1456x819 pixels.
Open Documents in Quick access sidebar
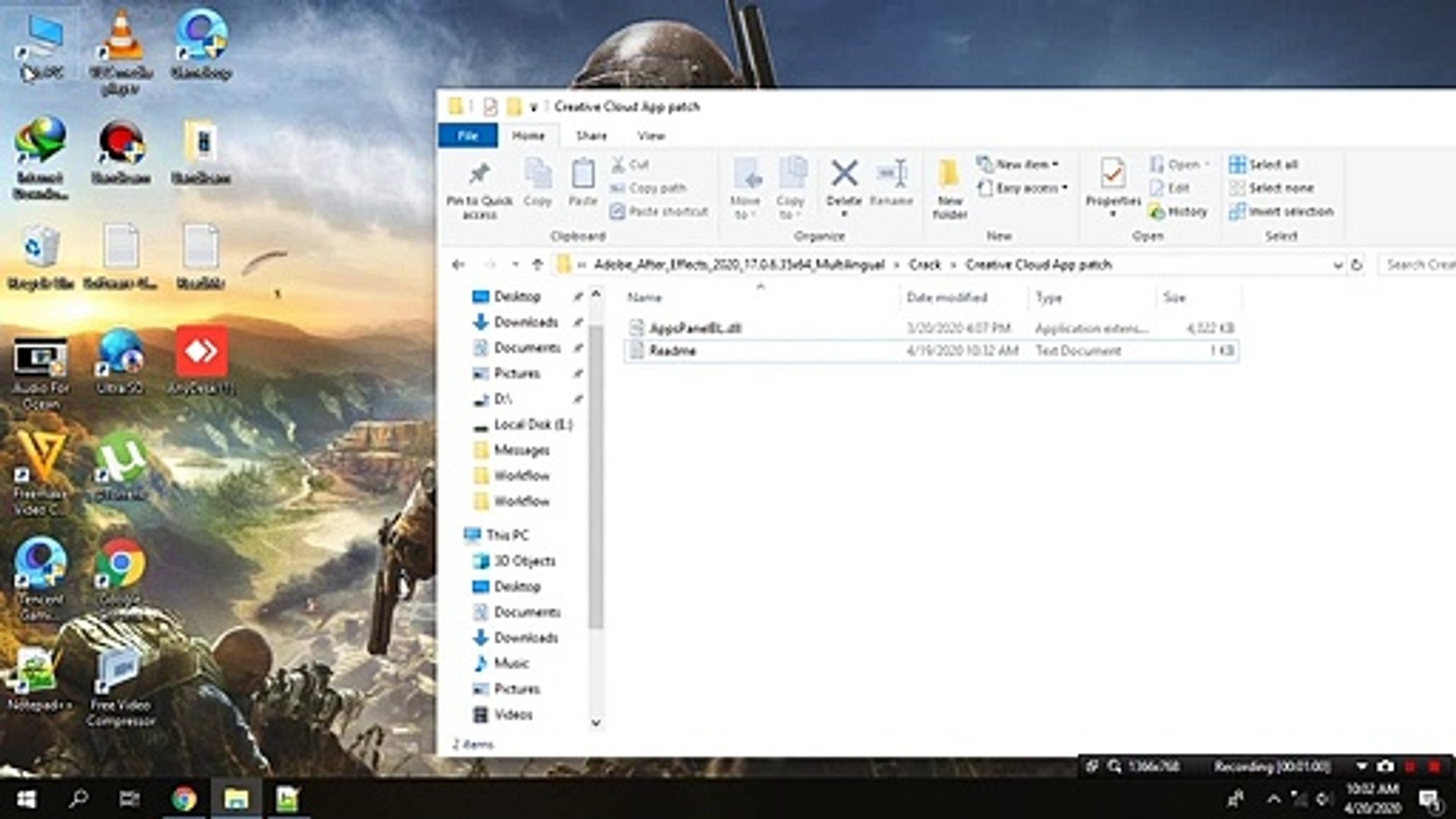coord(527,347)
